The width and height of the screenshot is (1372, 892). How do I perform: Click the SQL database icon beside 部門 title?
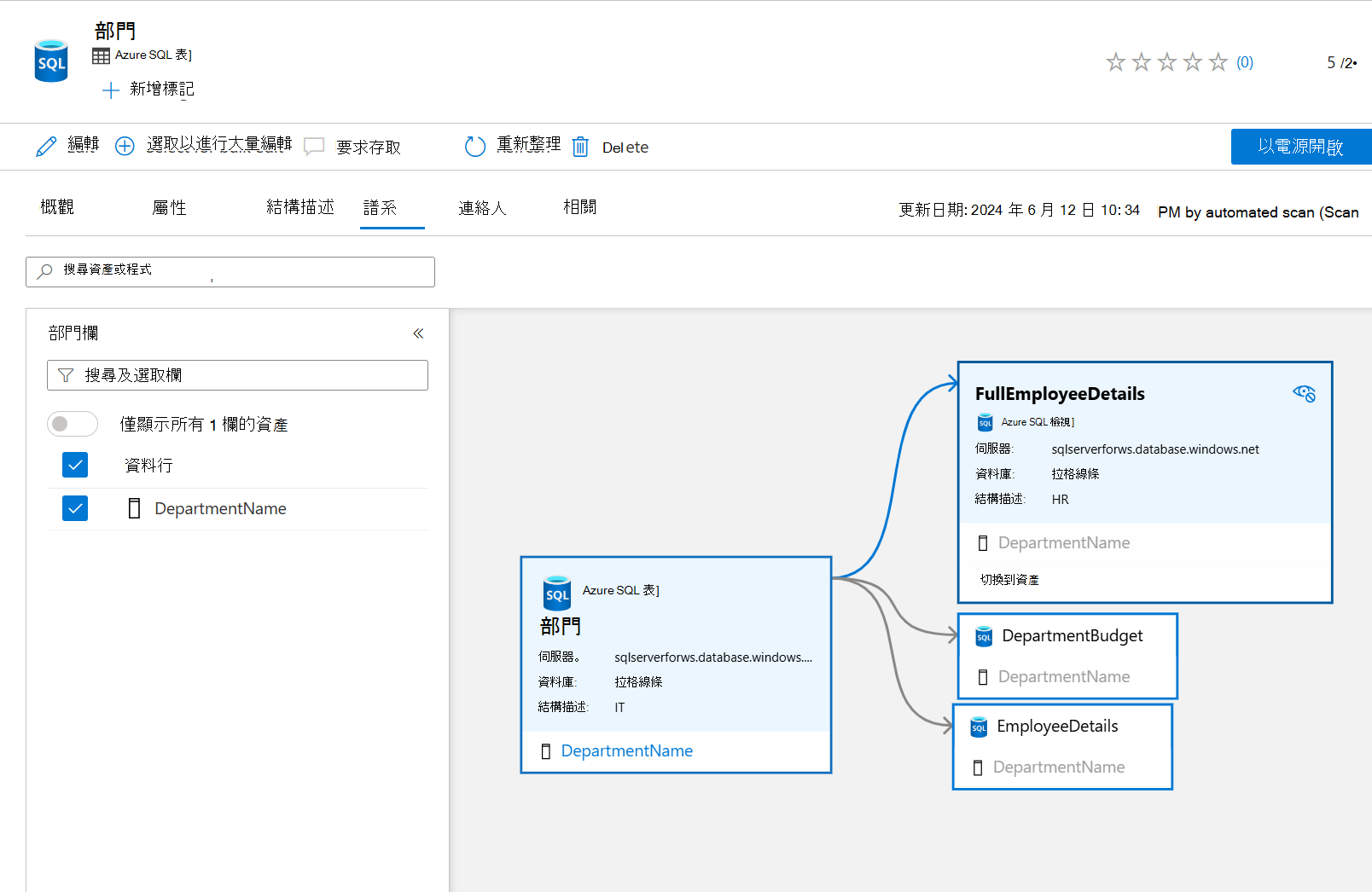pos(51,60)
